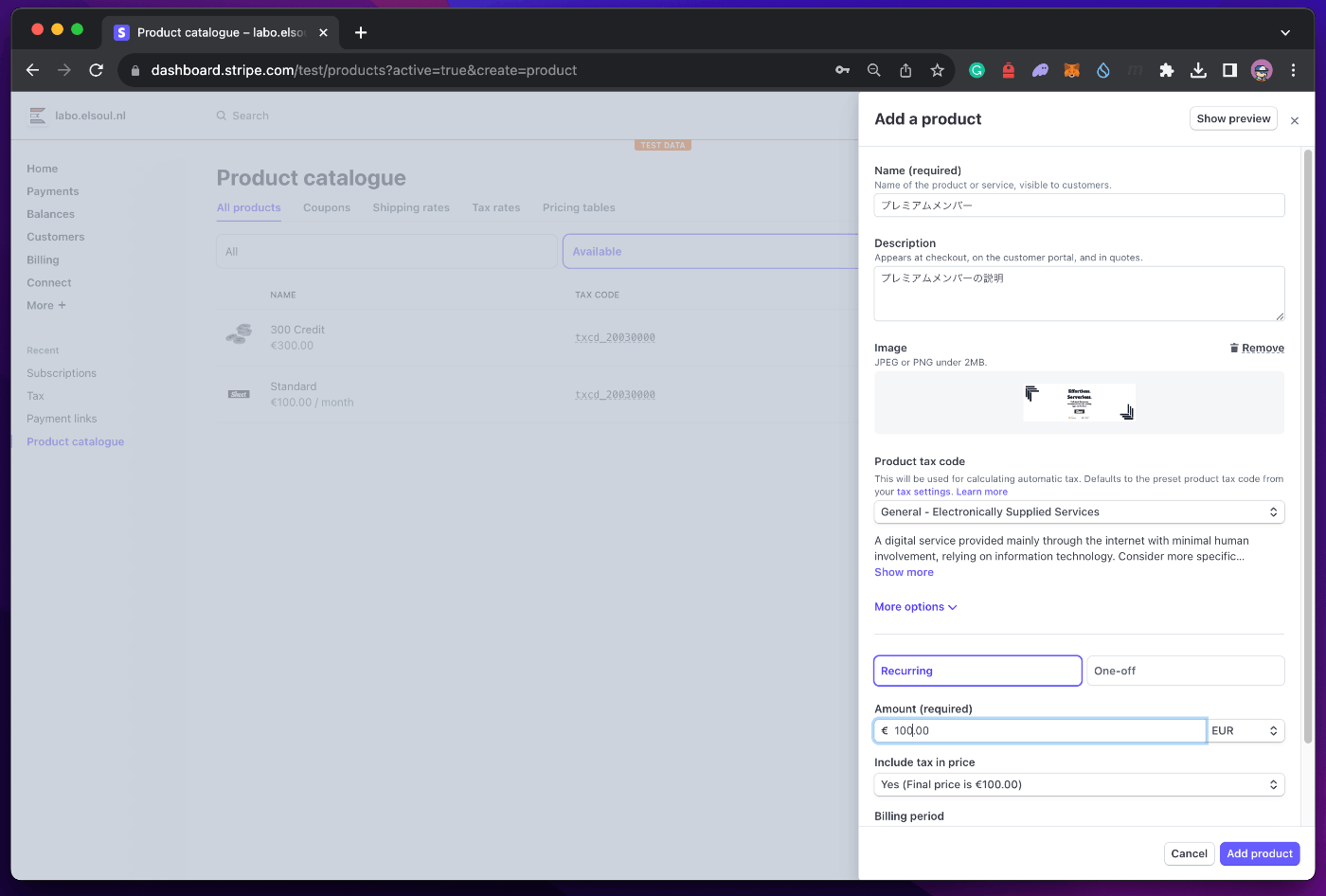The image size is (1326, 896).
Task: Open the Grammarly extension
Action: [977, 70]
